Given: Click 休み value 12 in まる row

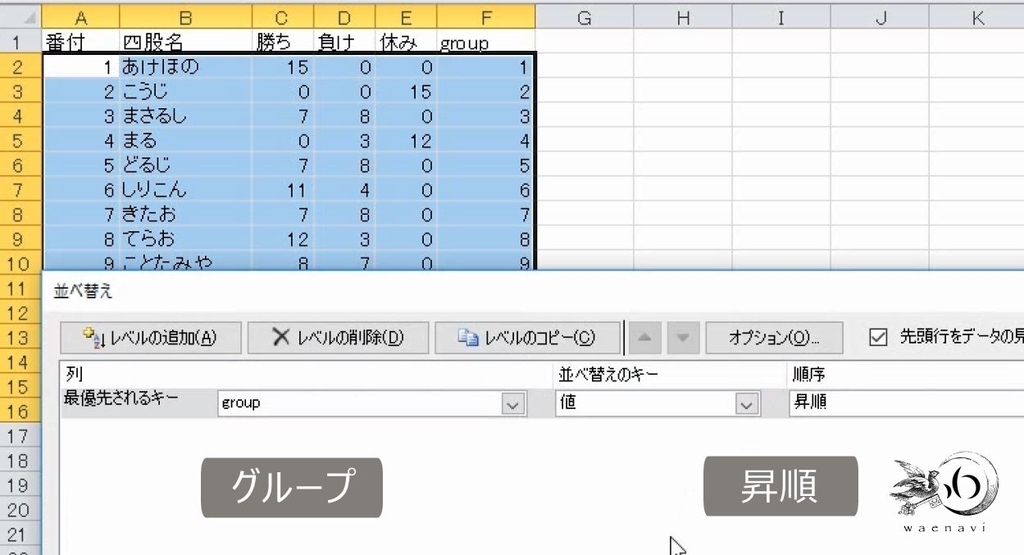Looking at the screenshot, I should [406, 140].
